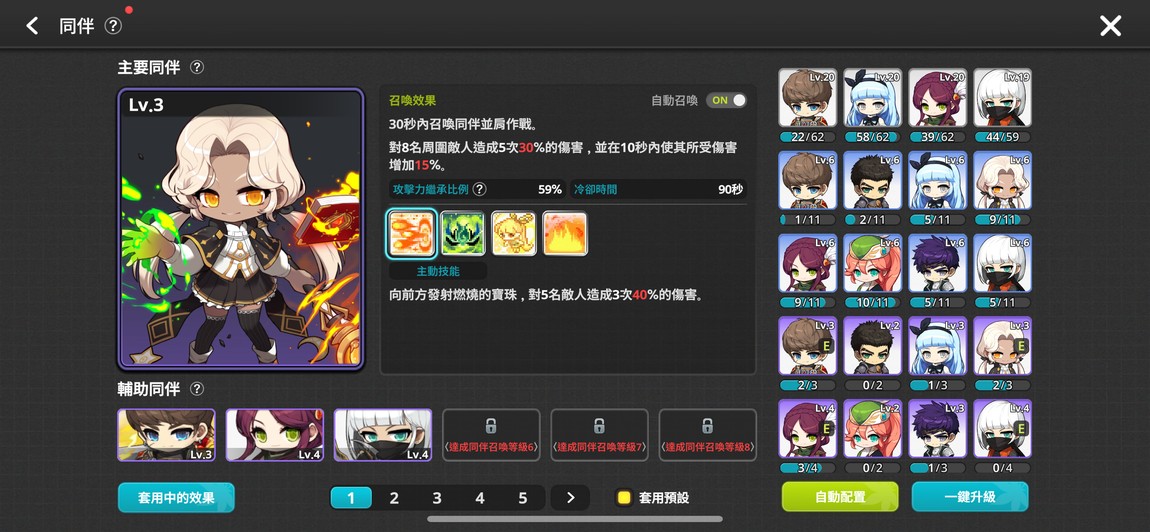Image resolution: width=1150 pixels, height=532 pixels.
Task: Select the golden character skill icon
Action: pos(513,233)
